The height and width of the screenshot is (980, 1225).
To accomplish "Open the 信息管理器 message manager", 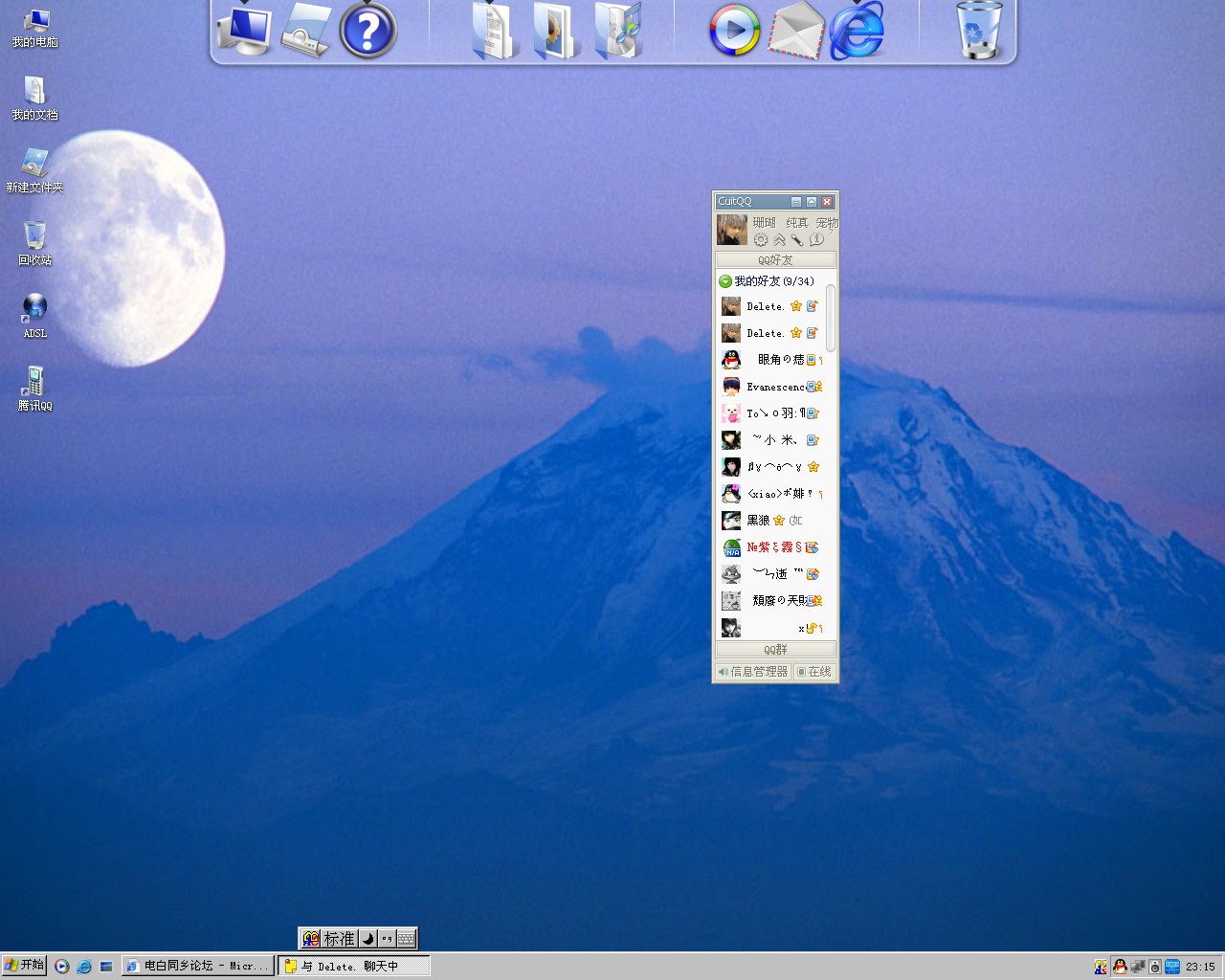I will pyautogui.click(x=753, y=672).
